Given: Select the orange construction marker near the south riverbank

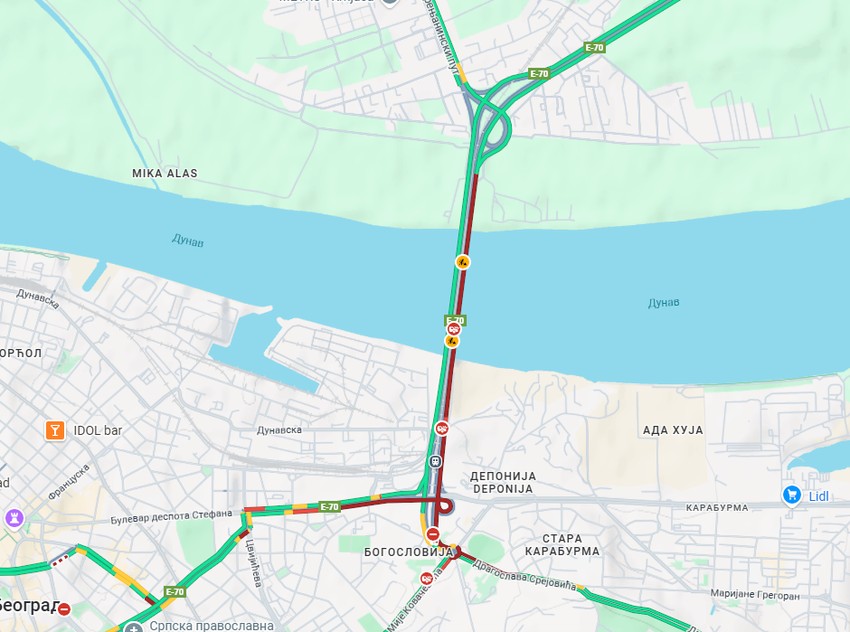Looking at the screenshot, I should pyautogui.click(x=452, y=341).
